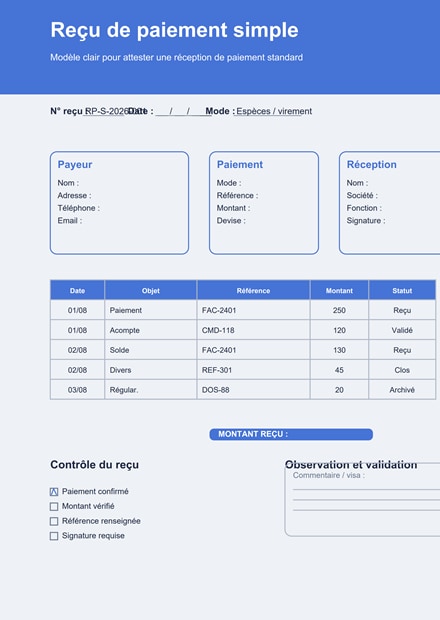Click the Date column header
Image resolution: width=440 pixels, height=620 pixels.
[x=77, y=291]
